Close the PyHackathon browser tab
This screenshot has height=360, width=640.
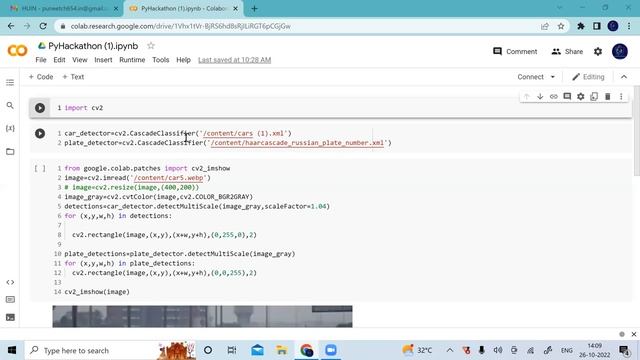click(x=236, y=9)
